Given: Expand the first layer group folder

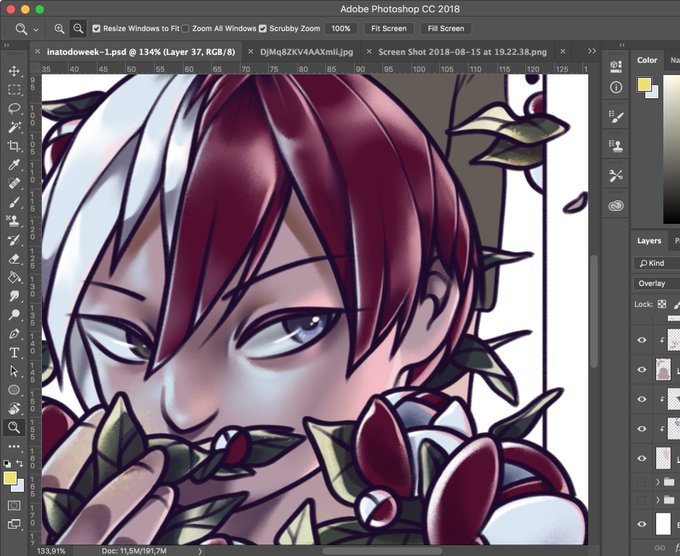Looking at the screenshot, I should [658, 481].
